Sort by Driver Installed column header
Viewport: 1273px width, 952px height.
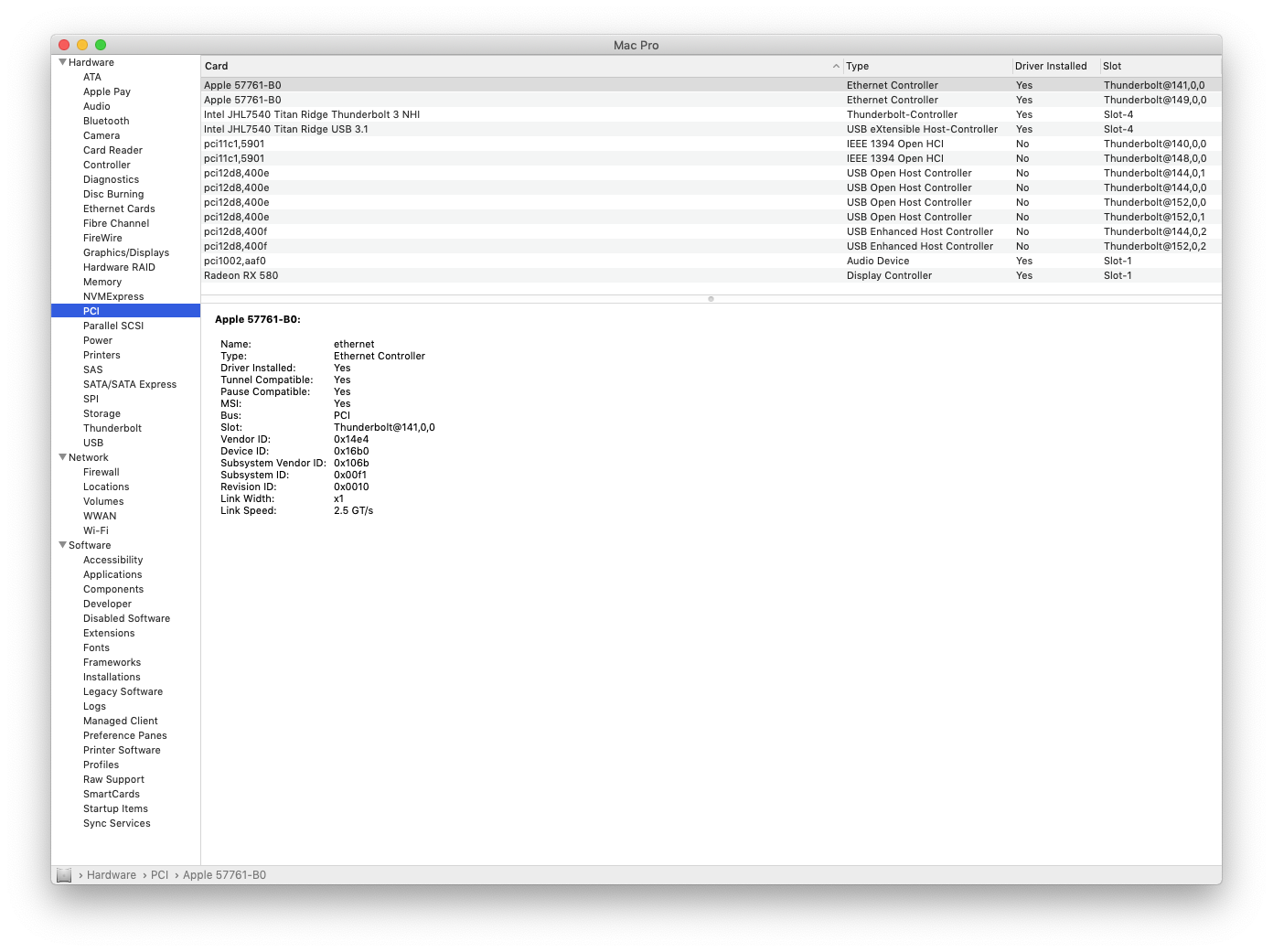[1054, 66]
